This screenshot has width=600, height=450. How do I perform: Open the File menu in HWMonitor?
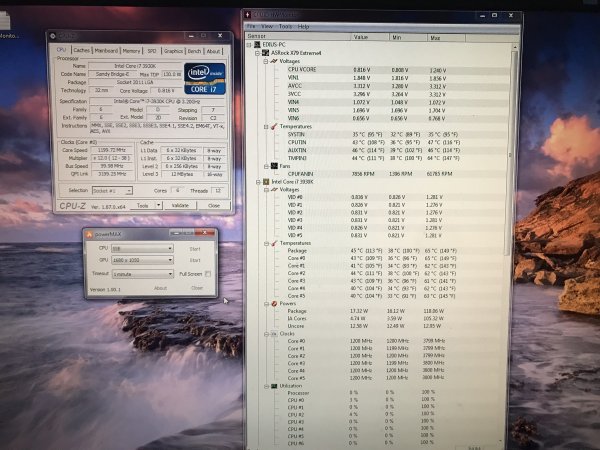pyautogui.click(x=251, y=26)
